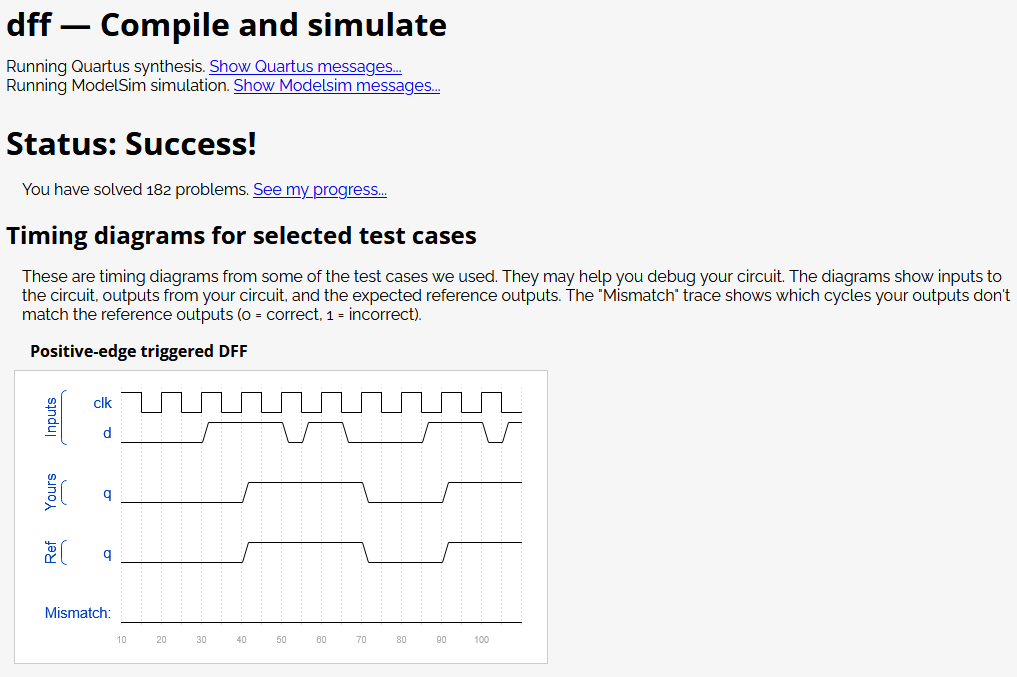Image resolution: width=1017 pixels, height=677 pixels.
Task: Click the rotated Inputs group label
Action: pos(51,417)
